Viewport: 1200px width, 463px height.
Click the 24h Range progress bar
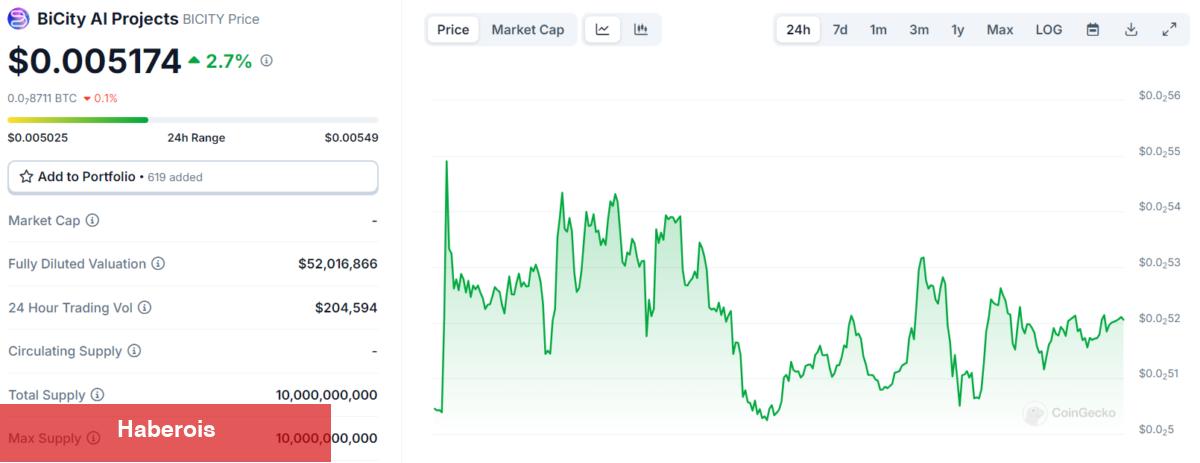point(193,120)
